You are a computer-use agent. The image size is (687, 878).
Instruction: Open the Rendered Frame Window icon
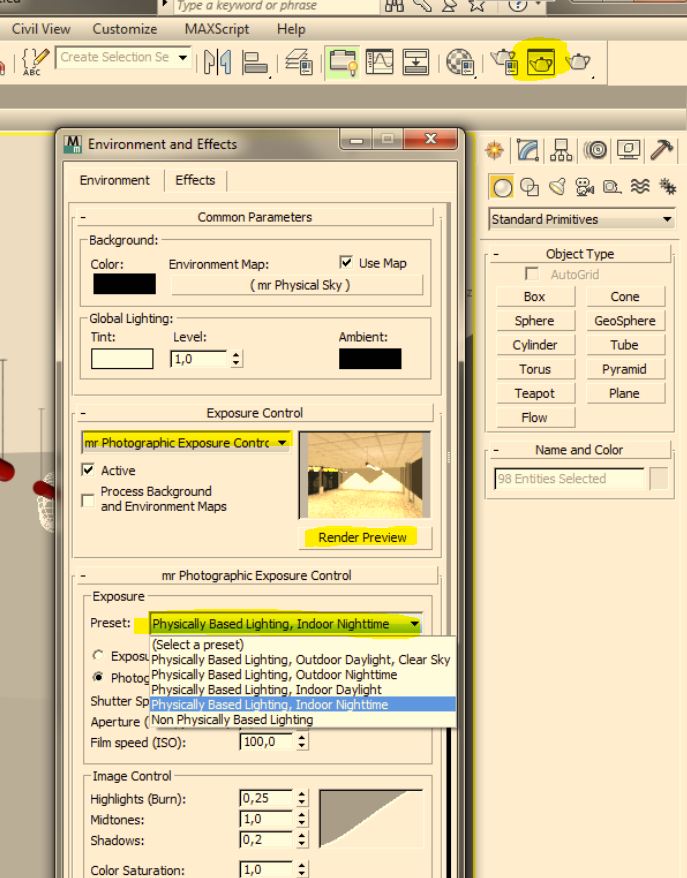[541, 62]
